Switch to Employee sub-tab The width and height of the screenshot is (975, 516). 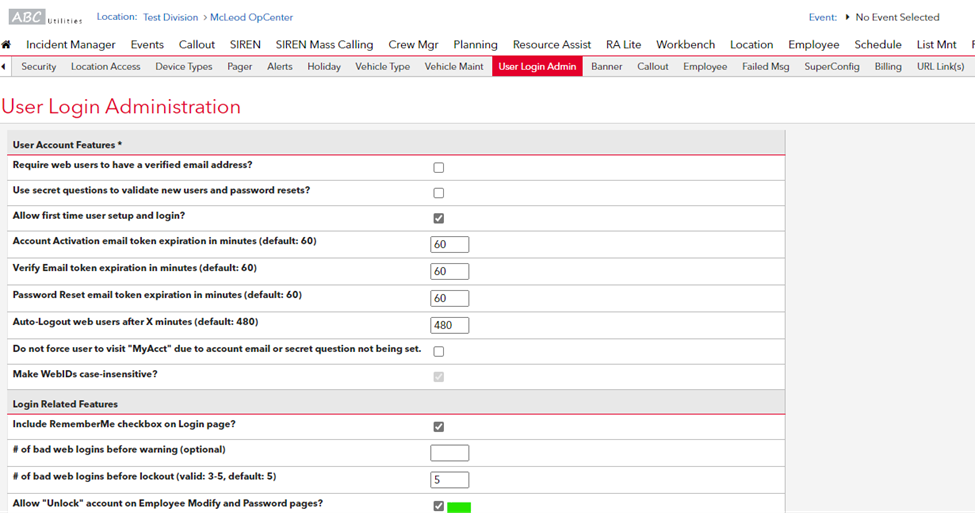705,67
